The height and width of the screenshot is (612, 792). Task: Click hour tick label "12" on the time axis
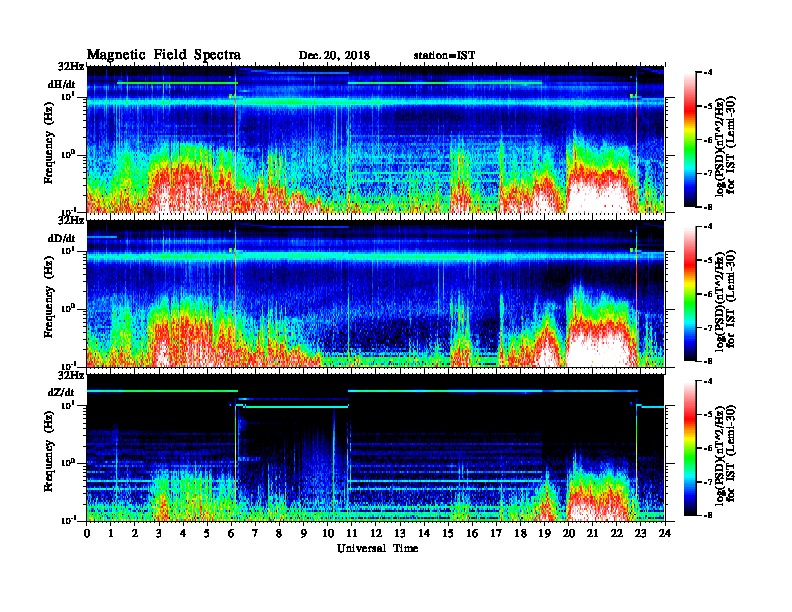click(376, 533)
